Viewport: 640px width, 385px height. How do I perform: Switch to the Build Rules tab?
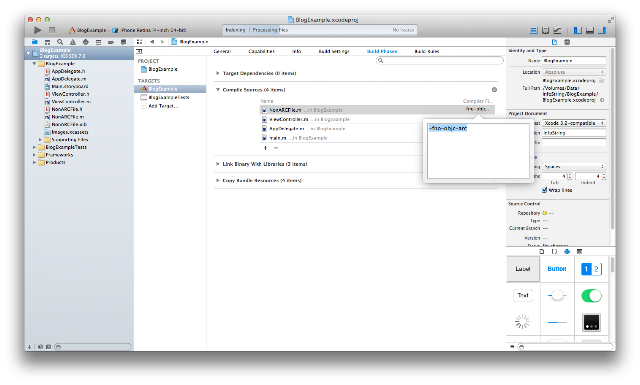[427, 51]
